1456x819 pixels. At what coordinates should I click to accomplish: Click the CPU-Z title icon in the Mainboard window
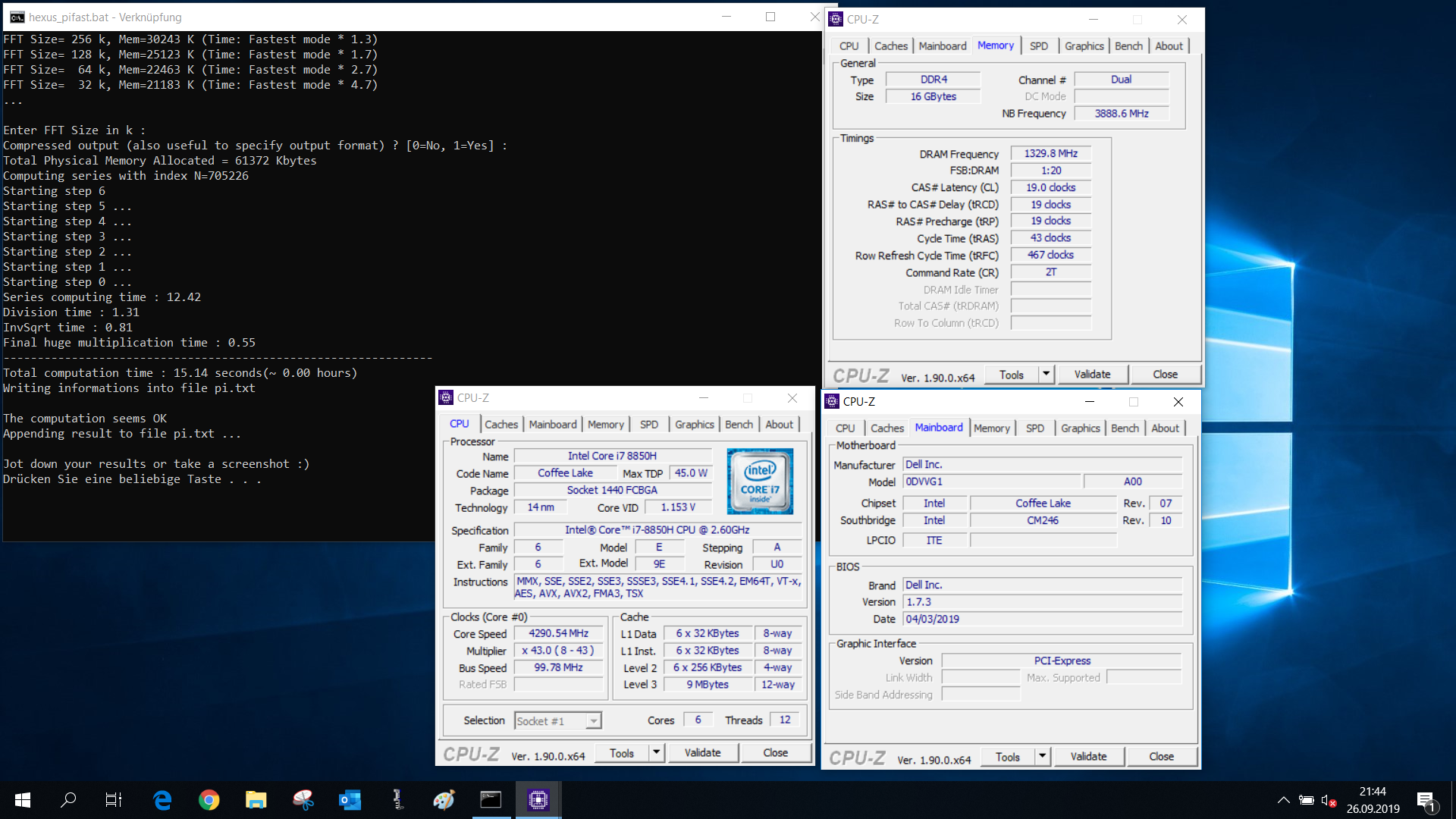(x=832, y=401)
